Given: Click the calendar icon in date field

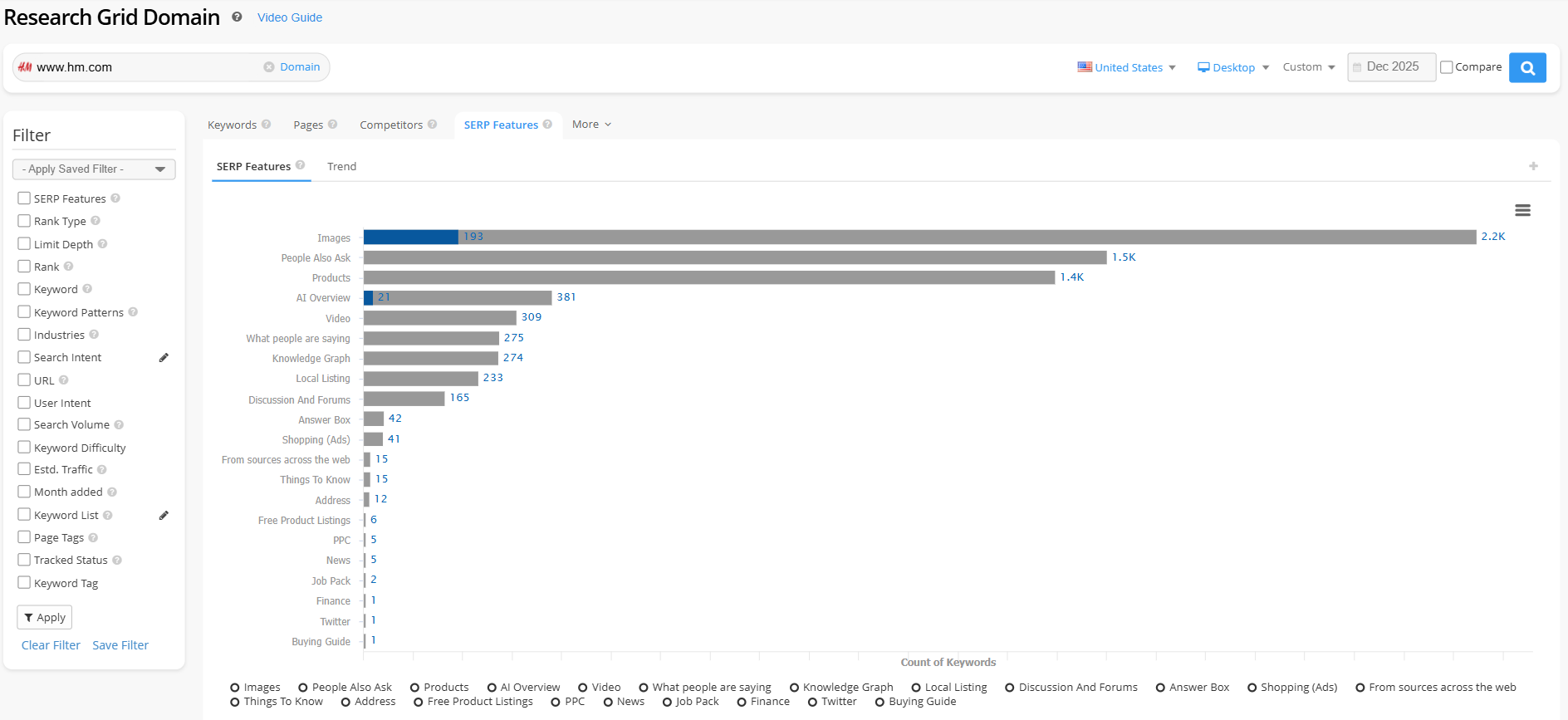Looking at the screenshot, I should coord(1357,67).
